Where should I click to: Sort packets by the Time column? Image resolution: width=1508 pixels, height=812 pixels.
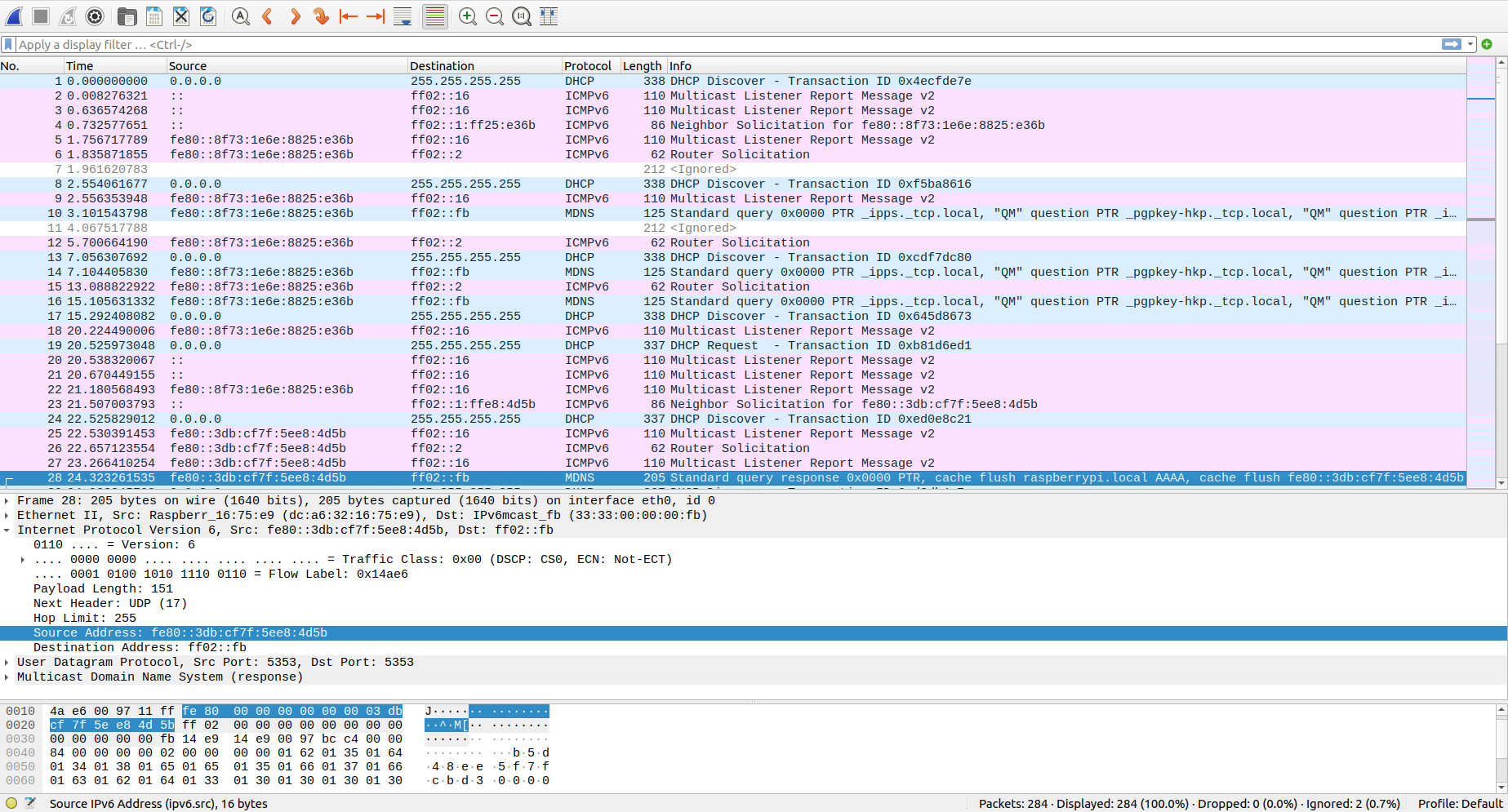115,66
